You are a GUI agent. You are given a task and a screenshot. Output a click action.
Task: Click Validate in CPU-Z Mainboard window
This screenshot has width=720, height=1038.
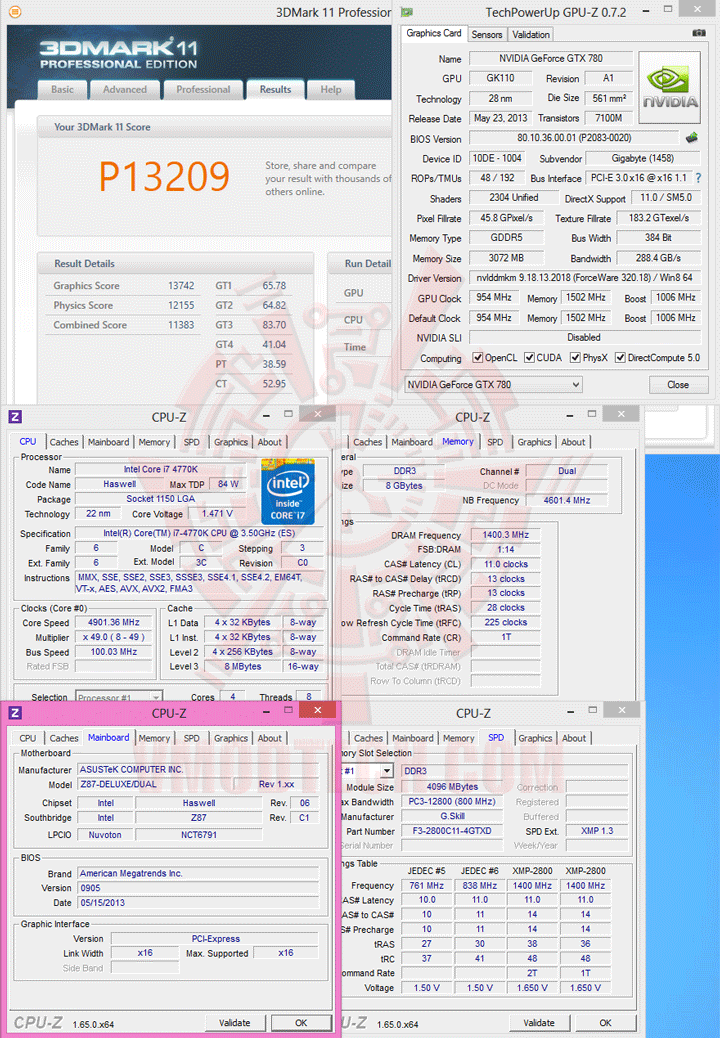point(235,1023)
